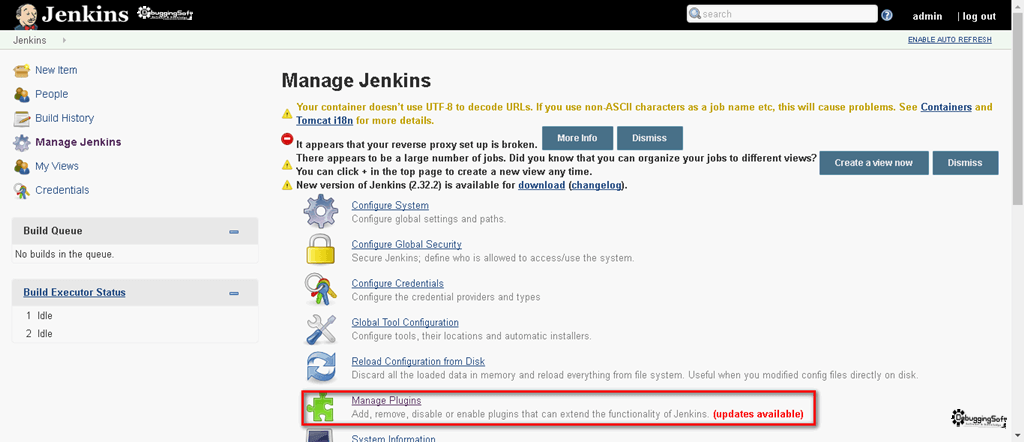Click "No builds in the queue." text
This screenshot has height=442, width=1024.
click(65, 254)
